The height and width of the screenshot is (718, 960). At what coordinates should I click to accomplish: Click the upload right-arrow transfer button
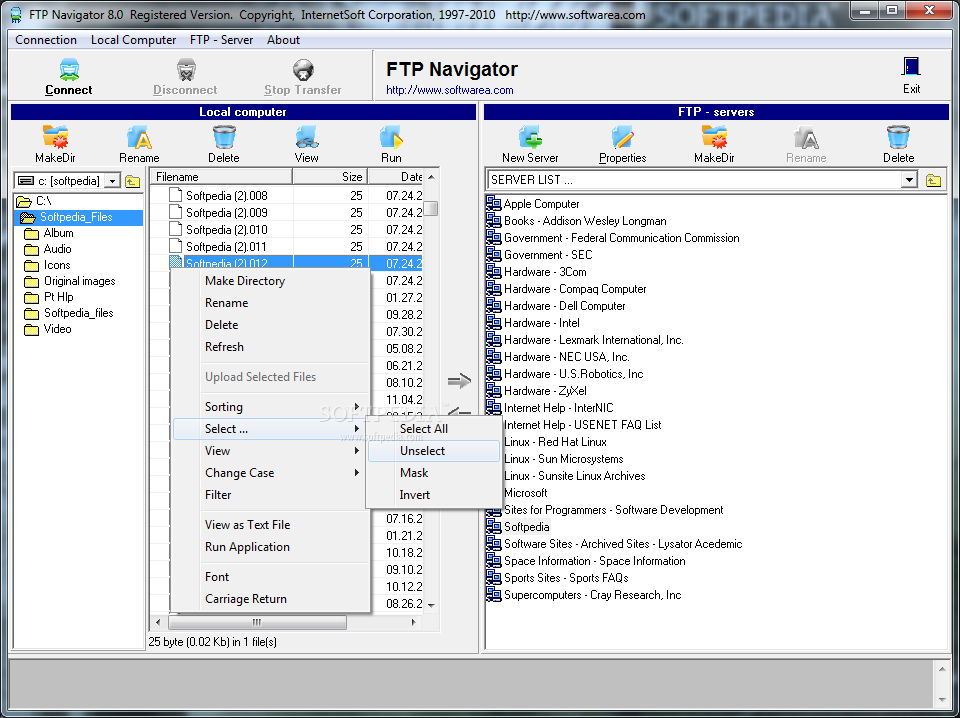point(459,381)
